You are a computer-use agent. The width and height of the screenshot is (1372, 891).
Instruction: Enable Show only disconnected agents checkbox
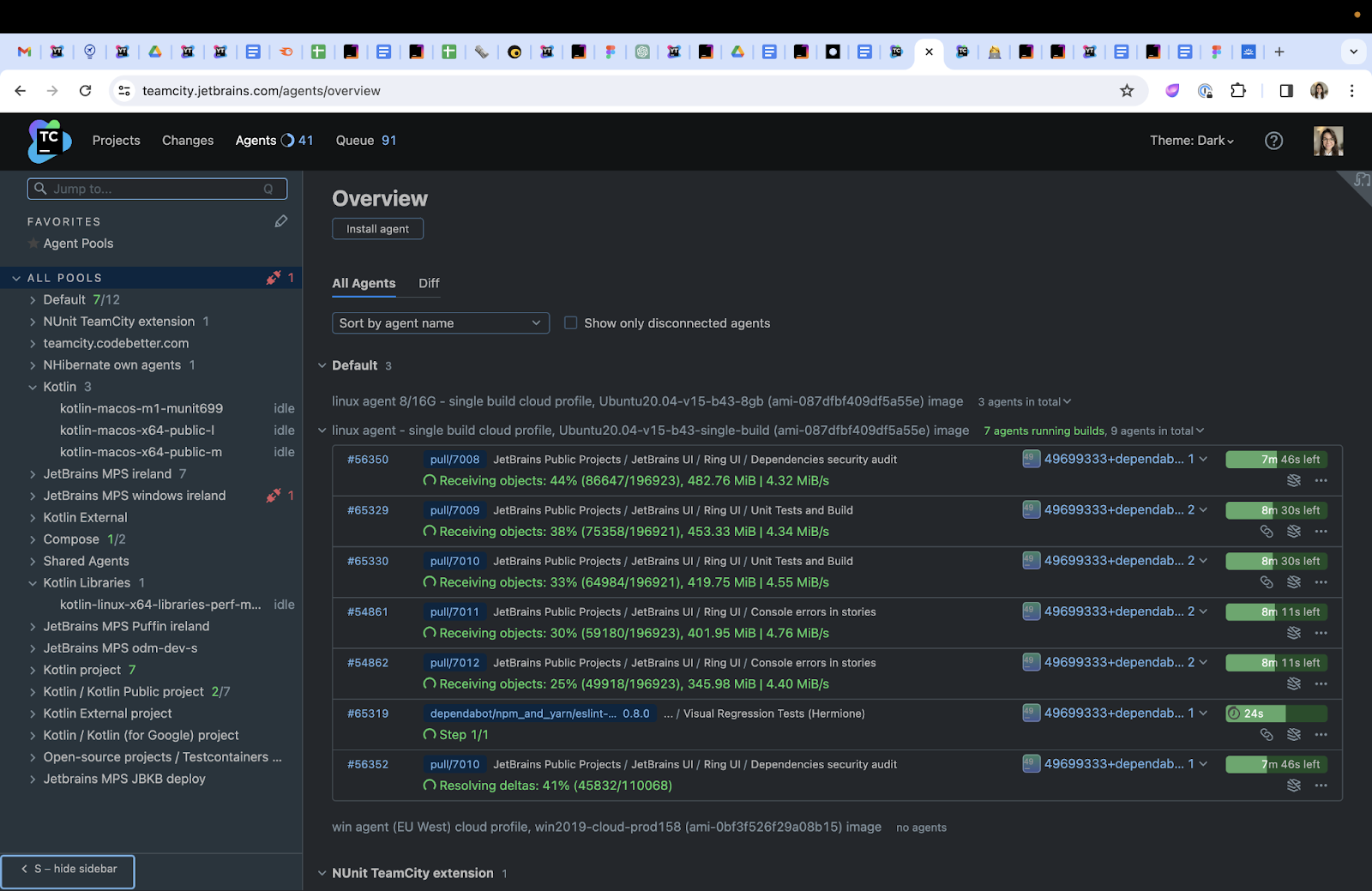[570, 323]
